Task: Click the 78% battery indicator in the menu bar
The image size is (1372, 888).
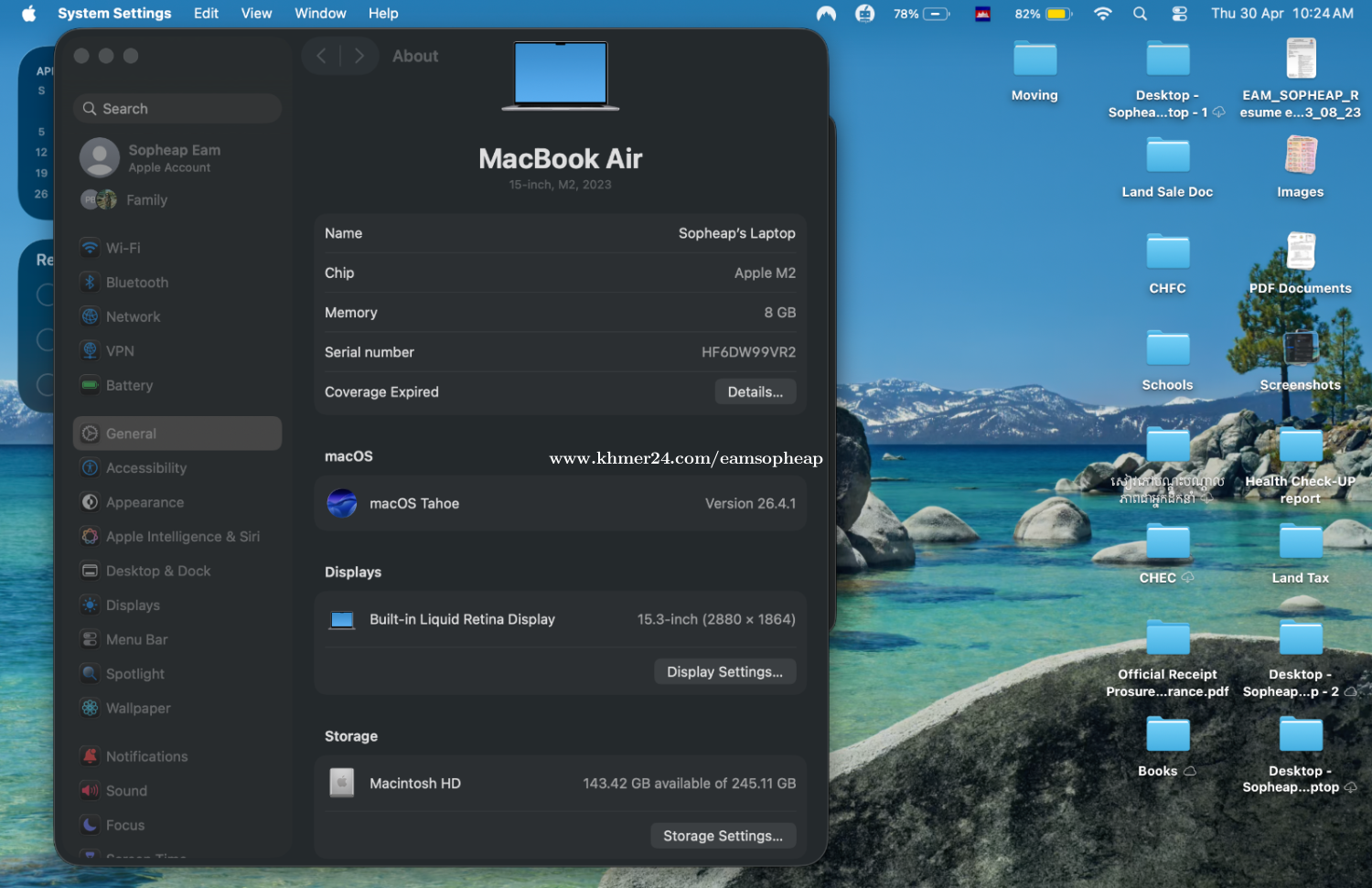Action: coord(922,14)
